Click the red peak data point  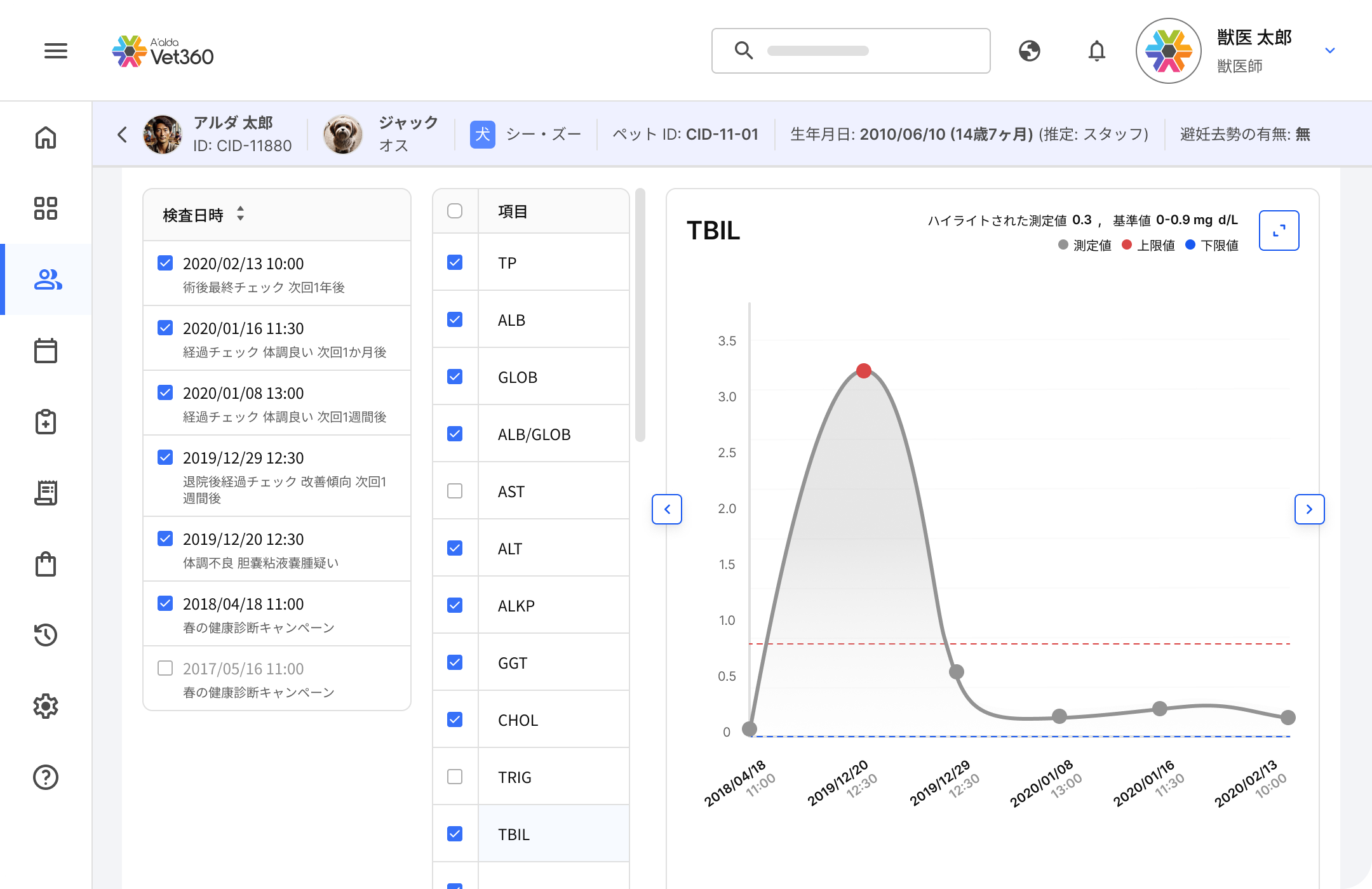coord(864,371)
